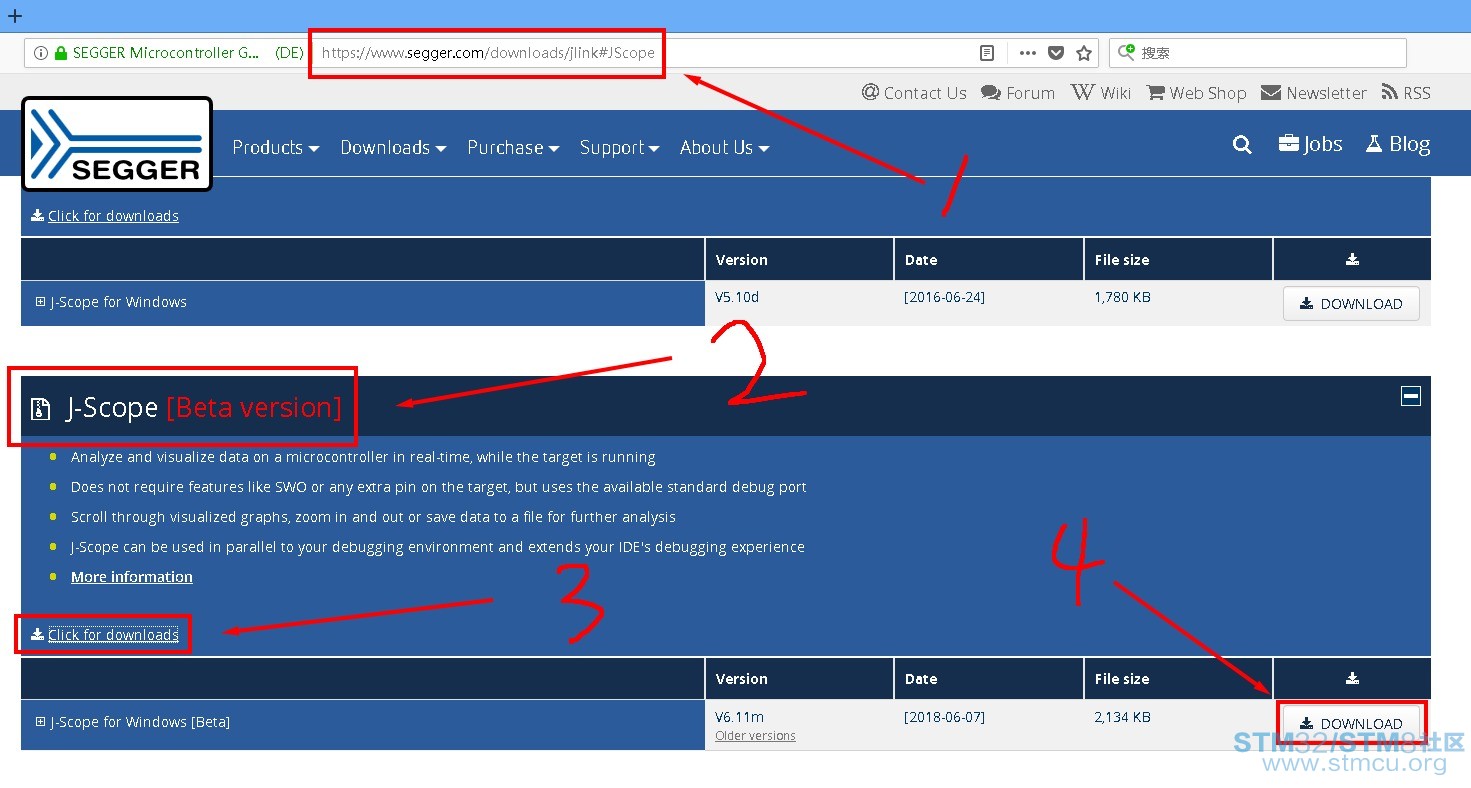The height and width of the screenshot is (788, 1471).
Task: Open the Purchase dropdown menu
Action: pos(513,147)
